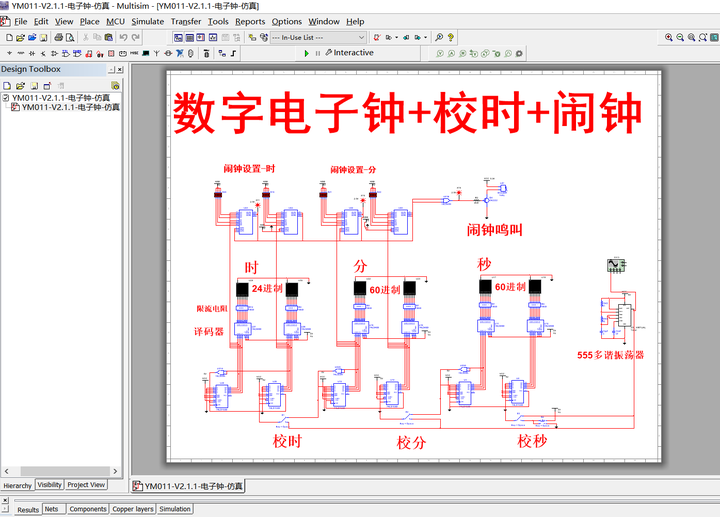Select the YM011-V2.1.1 document tab
Image resolution: width=720 pixels, height=517 pixels.
[188, 486]
